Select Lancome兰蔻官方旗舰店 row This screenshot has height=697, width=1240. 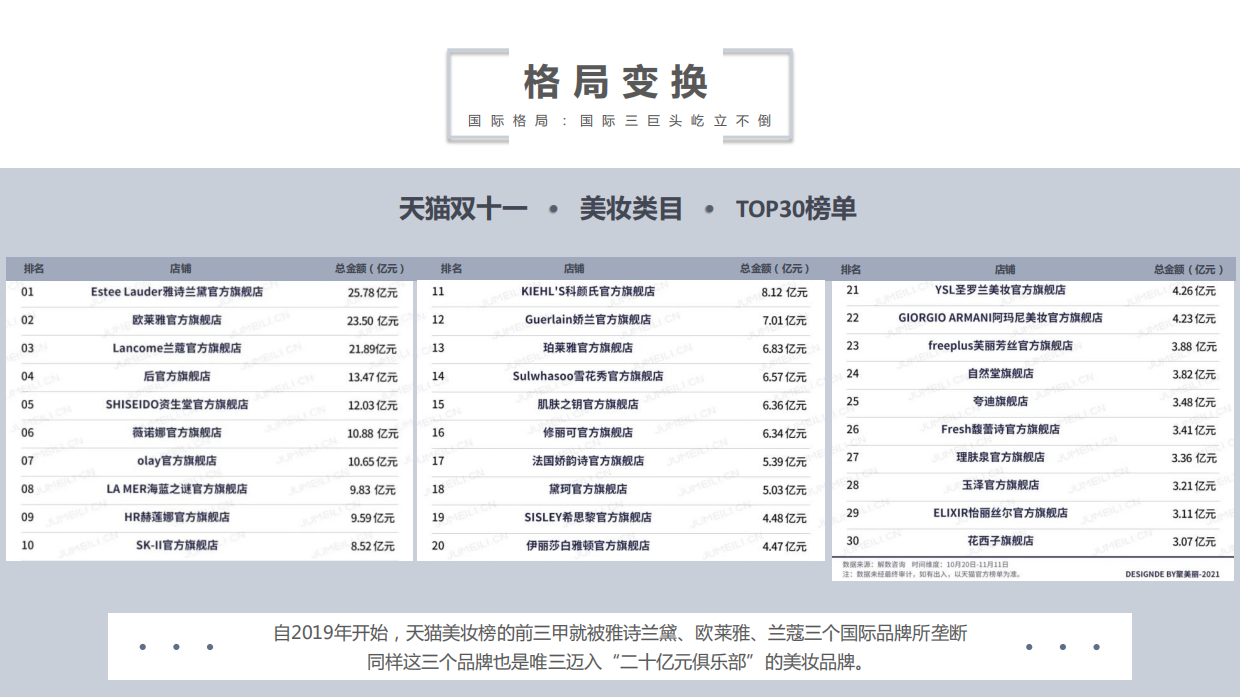tap(210, 349)
